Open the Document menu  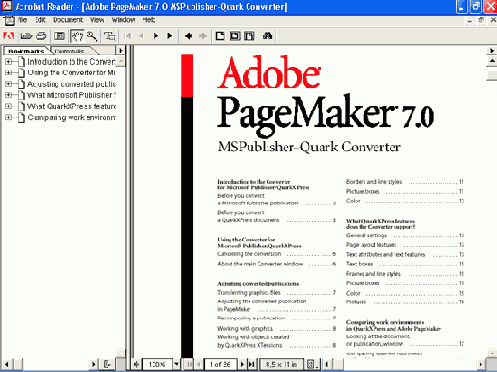pyautogui.click(x=68, y=20)
